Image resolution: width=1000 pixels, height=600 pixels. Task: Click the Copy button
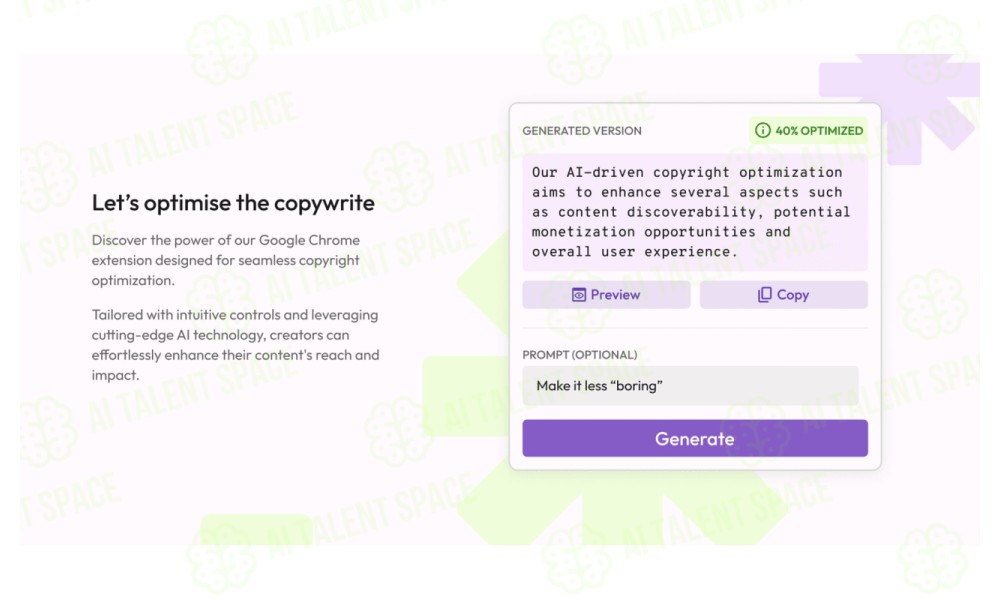tap(783, 295)
